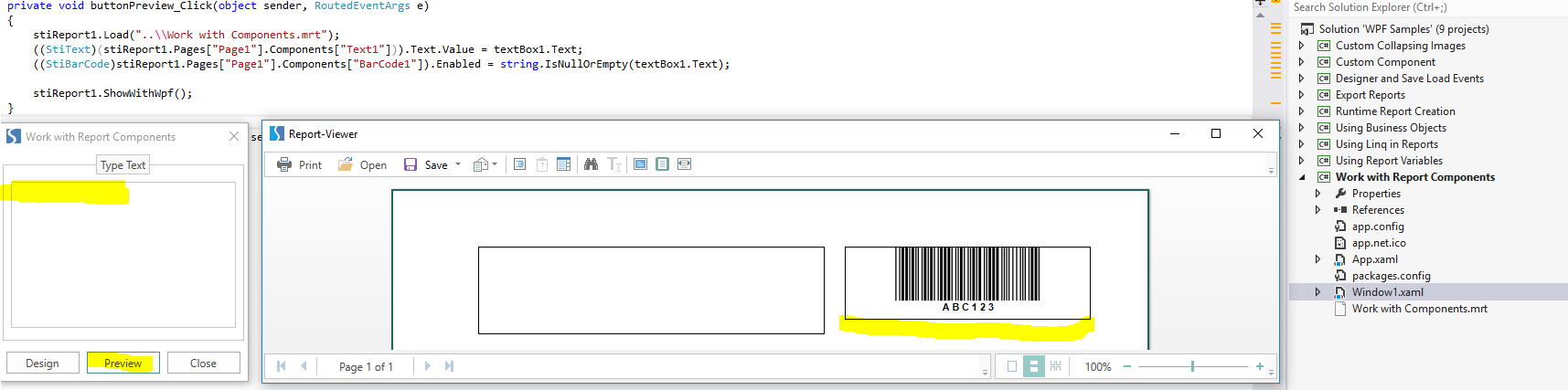This screenshot has width=1568, height=390.
Task: Expand the Using Report Variables project
Action: point(1302,161)
